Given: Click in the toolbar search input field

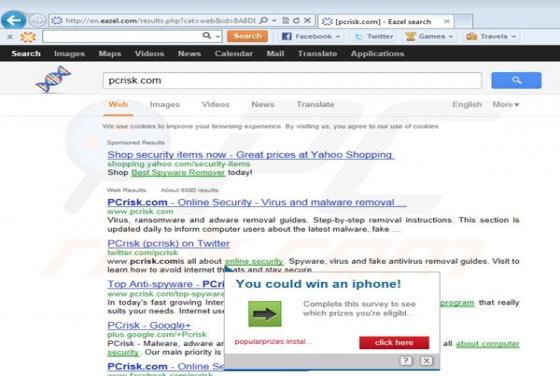Looking at the screenshot, I should (122, 36).
